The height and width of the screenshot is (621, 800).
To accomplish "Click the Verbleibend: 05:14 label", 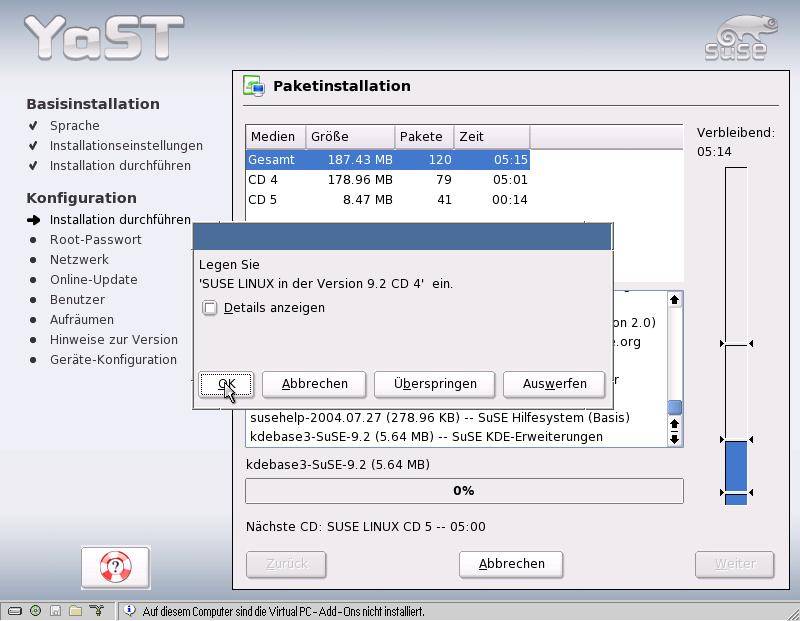I will point(736,142).
